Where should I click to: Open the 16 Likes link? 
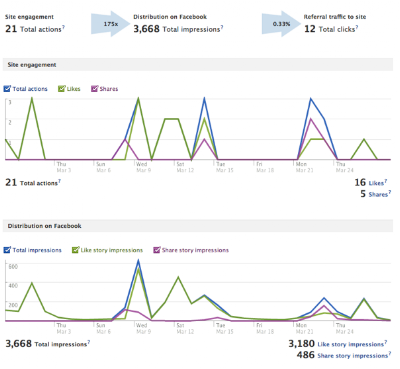pyautogui.click(x=376, y=183)
